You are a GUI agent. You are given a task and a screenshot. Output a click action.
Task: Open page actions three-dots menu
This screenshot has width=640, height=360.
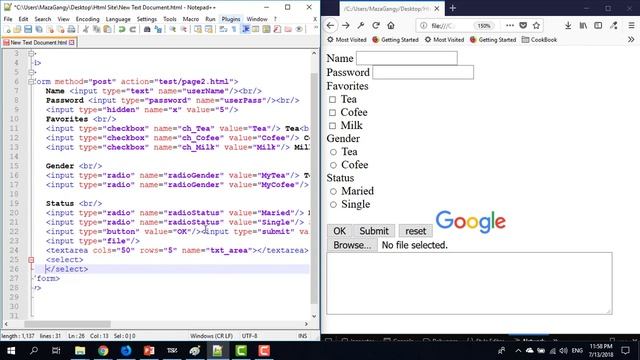(x=510, y=25)
